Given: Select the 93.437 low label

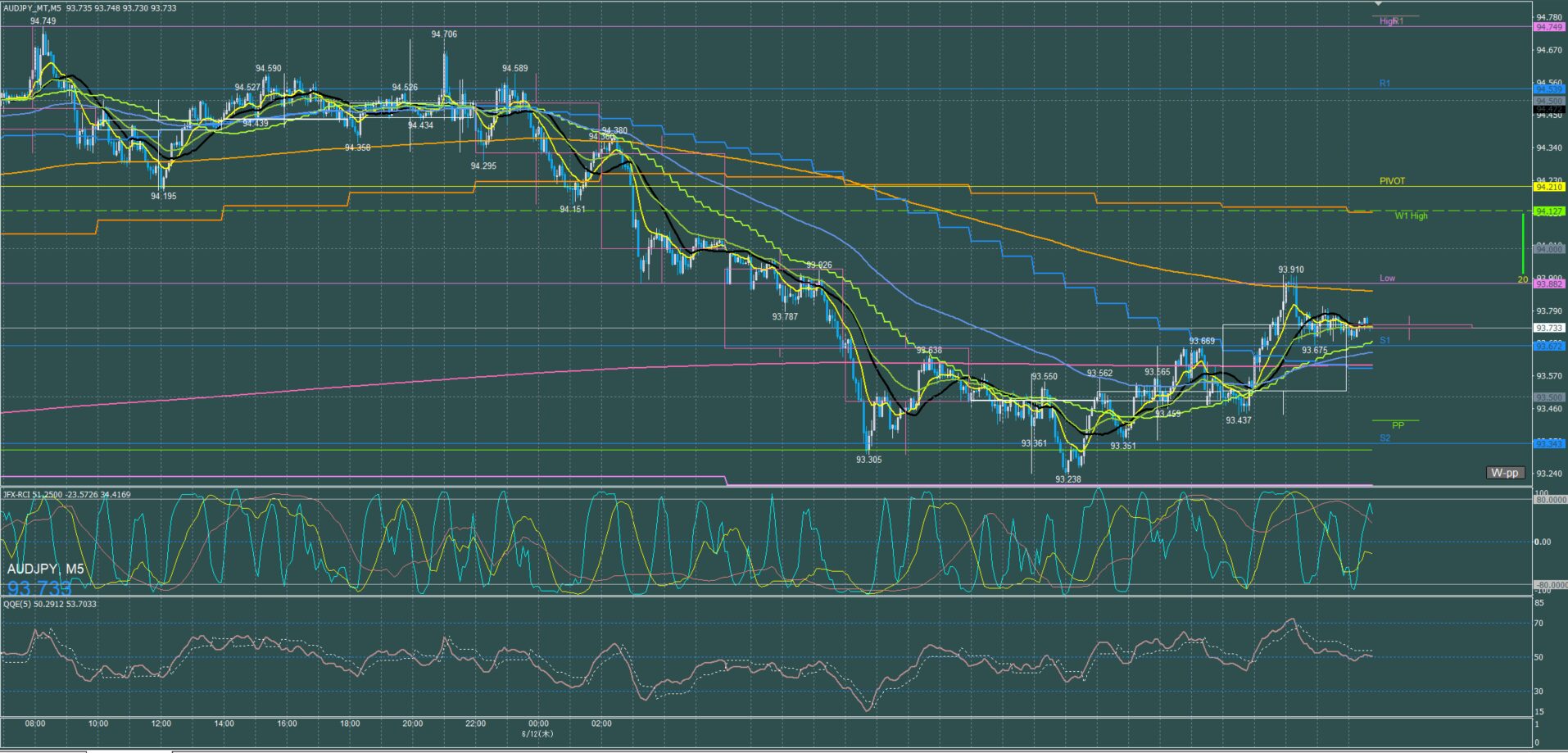Looking at the screenshot, I should coord(1239,420).
